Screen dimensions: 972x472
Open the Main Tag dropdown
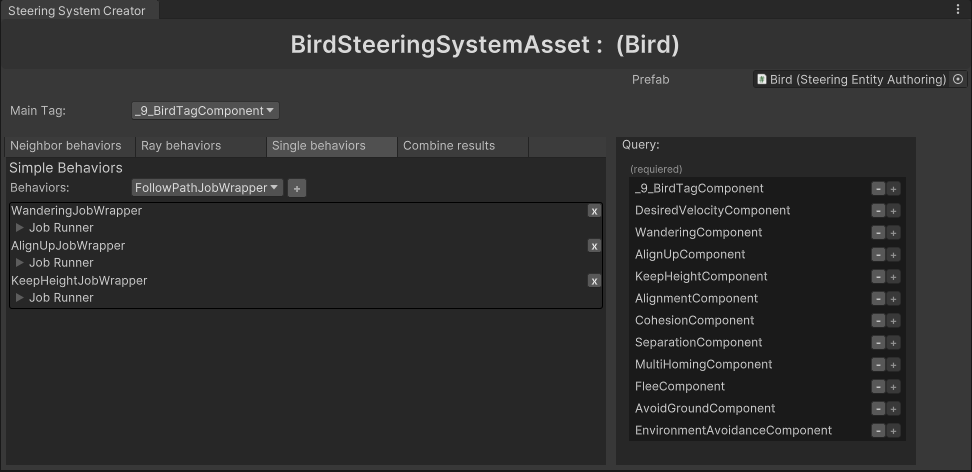(x=205, y=111)
